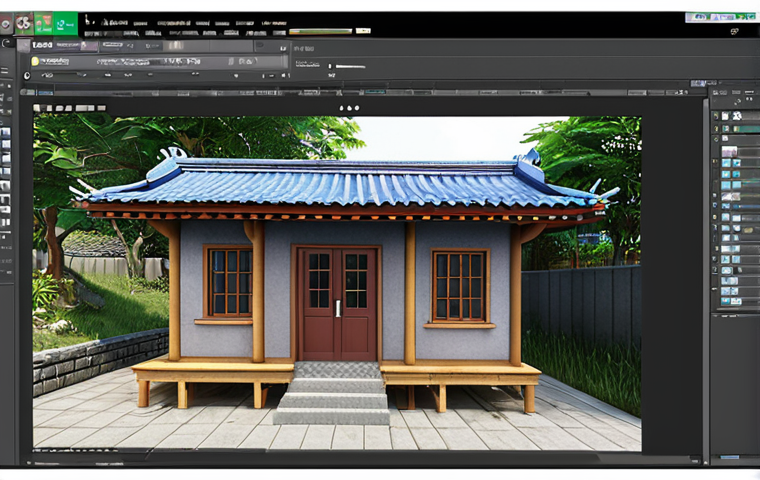760x480 pixels.
Task: Click the colorful strip in the top-right corner
Action: point(722,17)
